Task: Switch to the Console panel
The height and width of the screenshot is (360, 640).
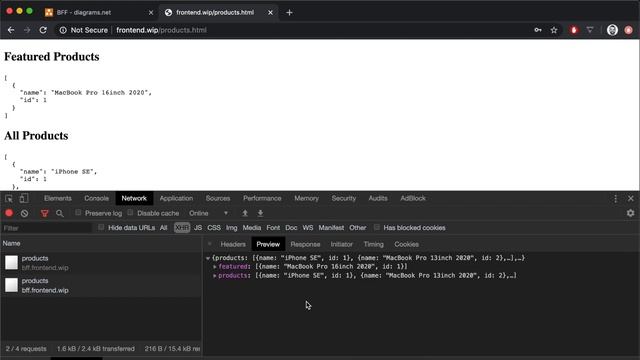Action: [x=96, y=198]
